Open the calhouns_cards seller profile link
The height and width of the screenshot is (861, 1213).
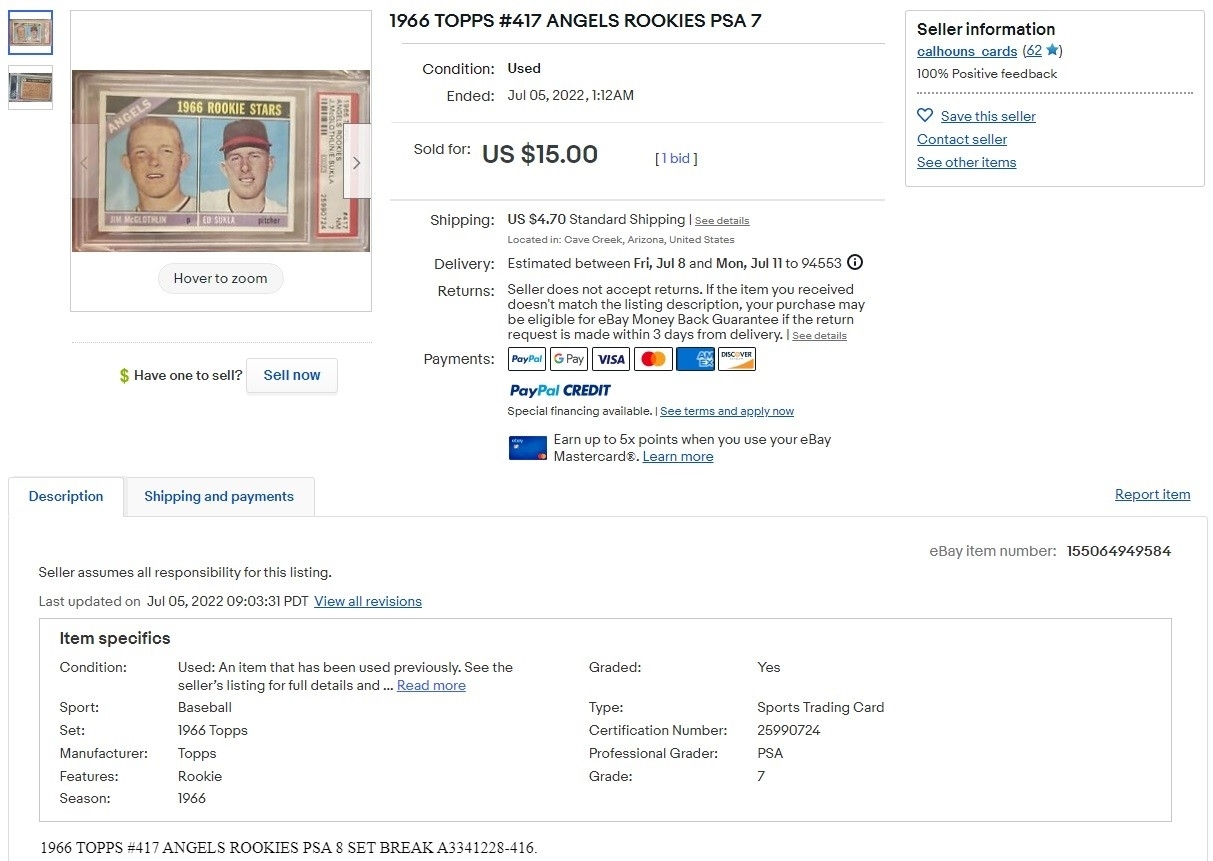click(967, 51)
